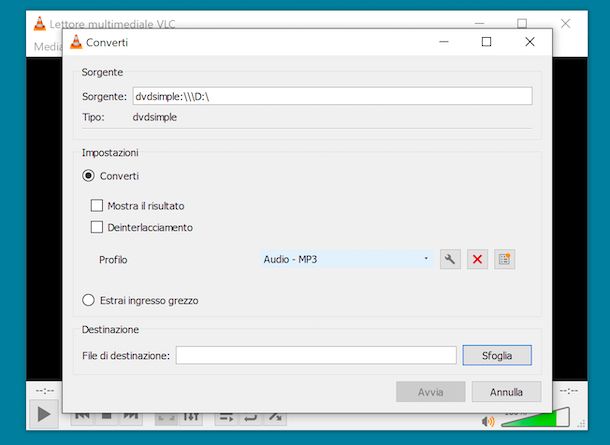Click the 'dvdsimple' Tipo value text
The width and height of the screenshot is (610, 445).
tap(155, 117)
